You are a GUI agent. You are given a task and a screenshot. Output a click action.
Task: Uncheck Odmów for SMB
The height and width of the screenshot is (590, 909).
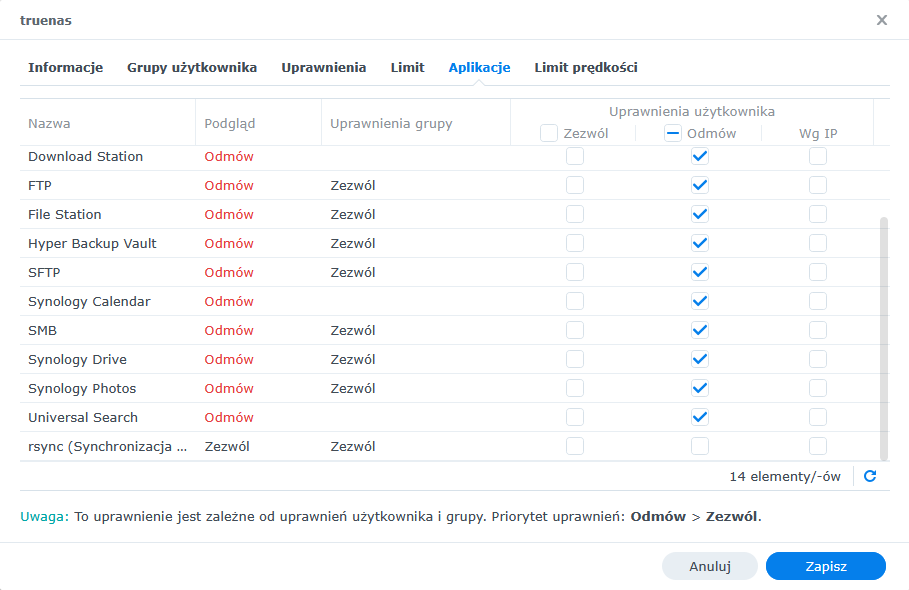pyautogui.click(x=700, y=330)
